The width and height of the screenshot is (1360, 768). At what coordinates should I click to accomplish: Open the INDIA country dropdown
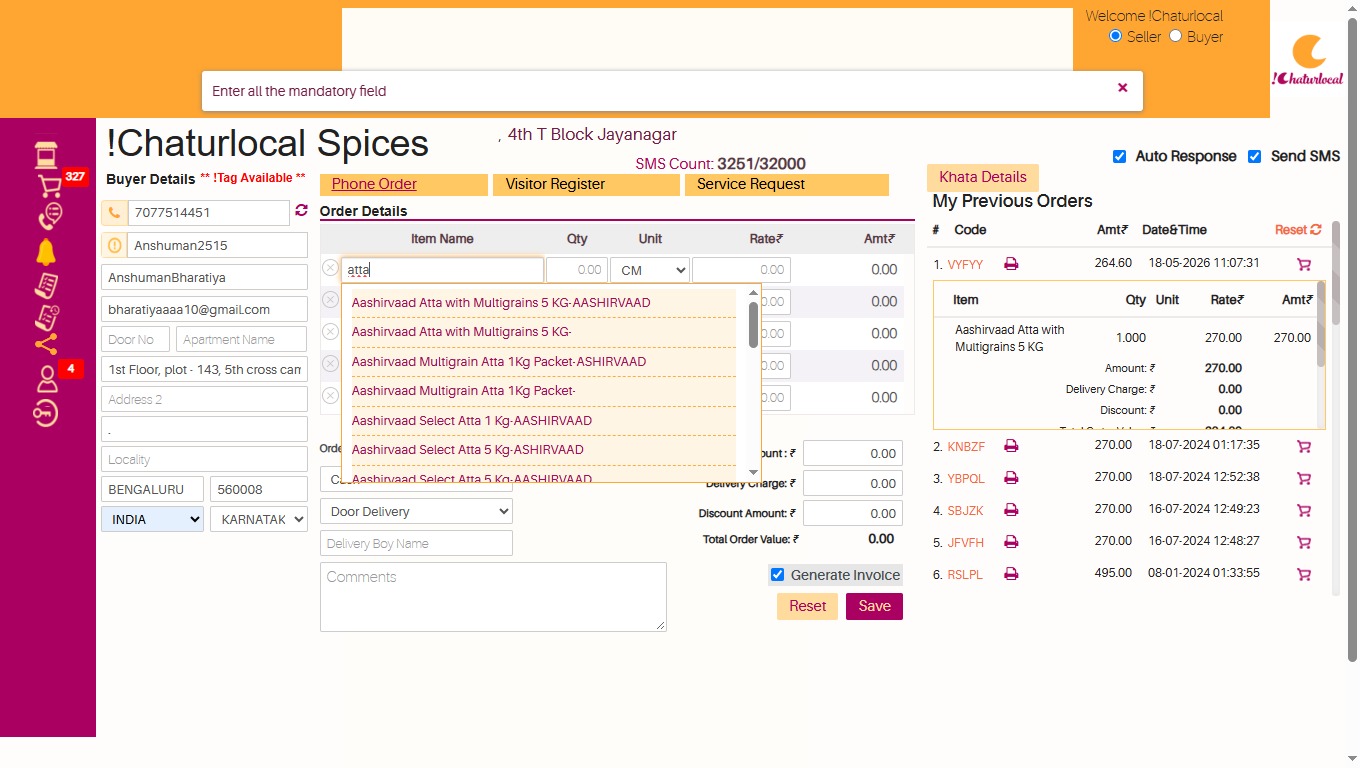coord(152,519)
